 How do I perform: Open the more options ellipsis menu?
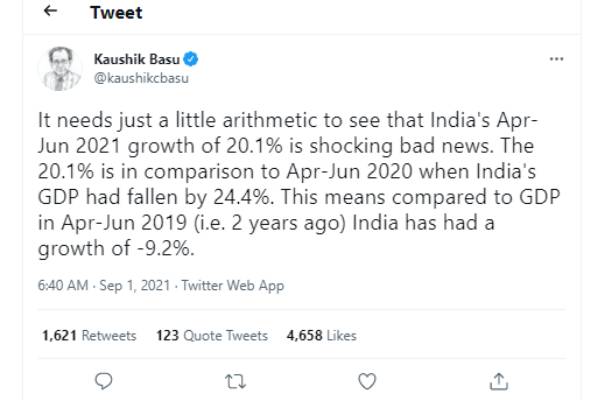pyautogui.click(x=557, y=60)
